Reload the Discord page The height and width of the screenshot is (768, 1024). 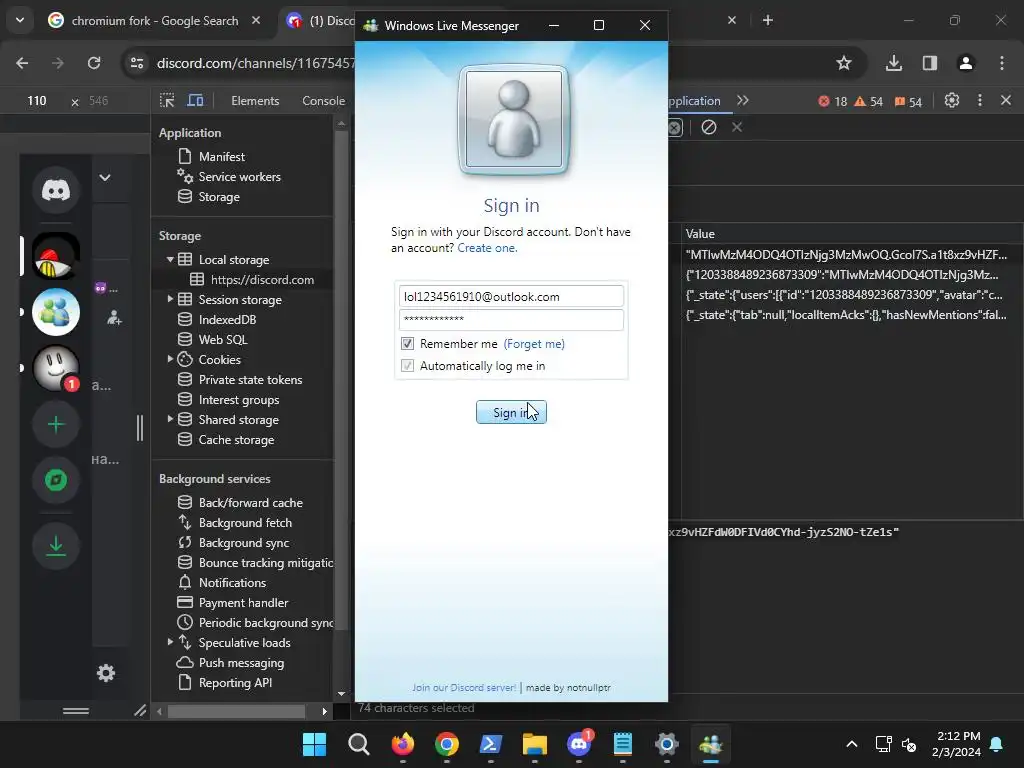pos(94,63)
